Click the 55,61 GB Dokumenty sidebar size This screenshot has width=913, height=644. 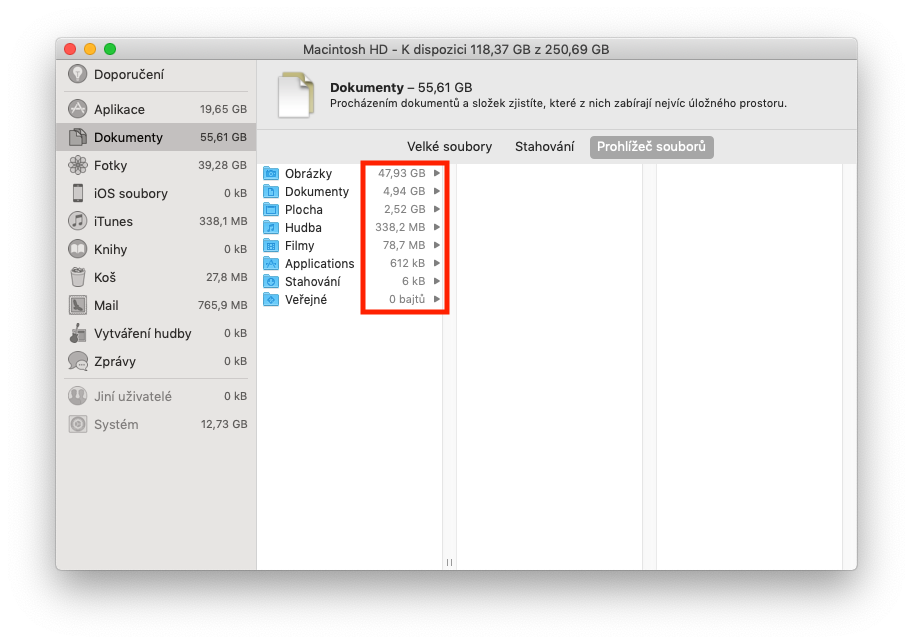pyautogui.click(x=223, y=137)
